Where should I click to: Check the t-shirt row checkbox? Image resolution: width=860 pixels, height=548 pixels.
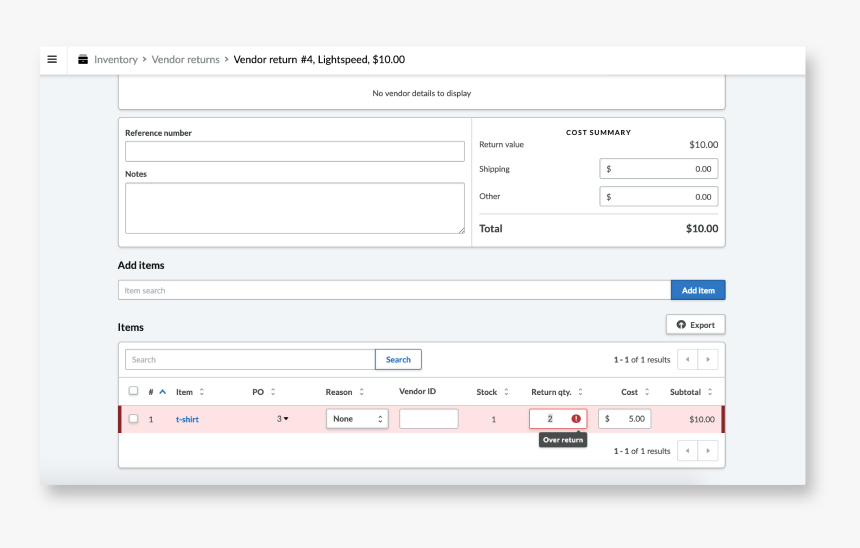click(133, 419)
